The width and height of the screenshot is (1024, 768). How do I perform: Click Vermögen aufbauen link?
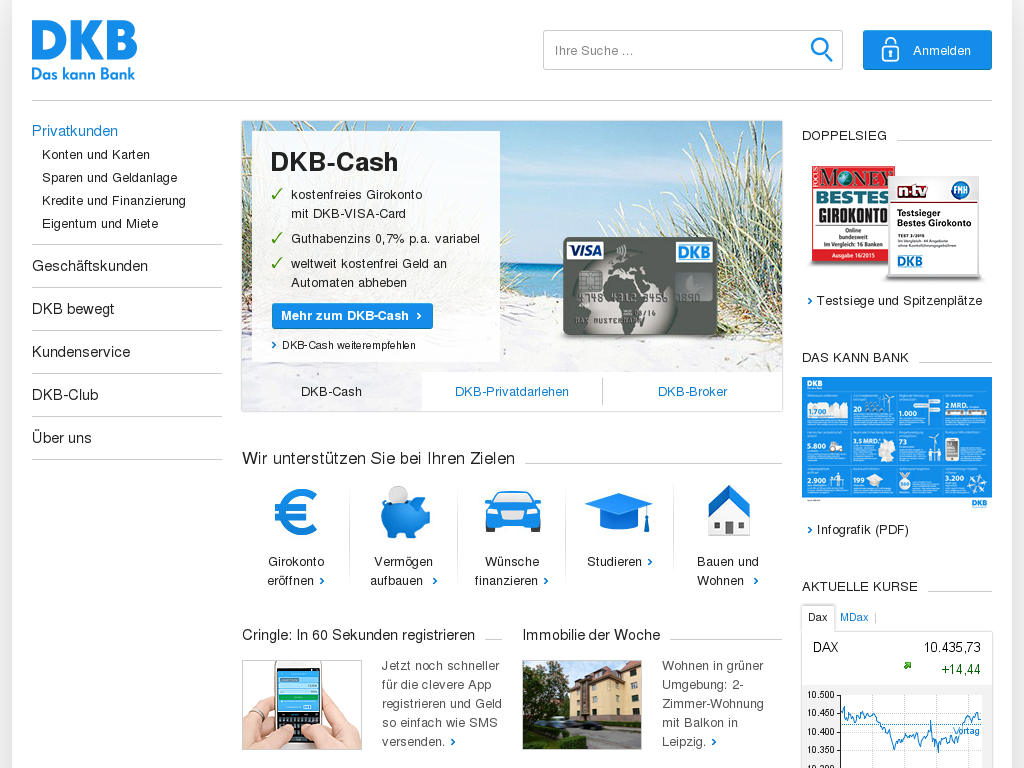click(404, 571)
